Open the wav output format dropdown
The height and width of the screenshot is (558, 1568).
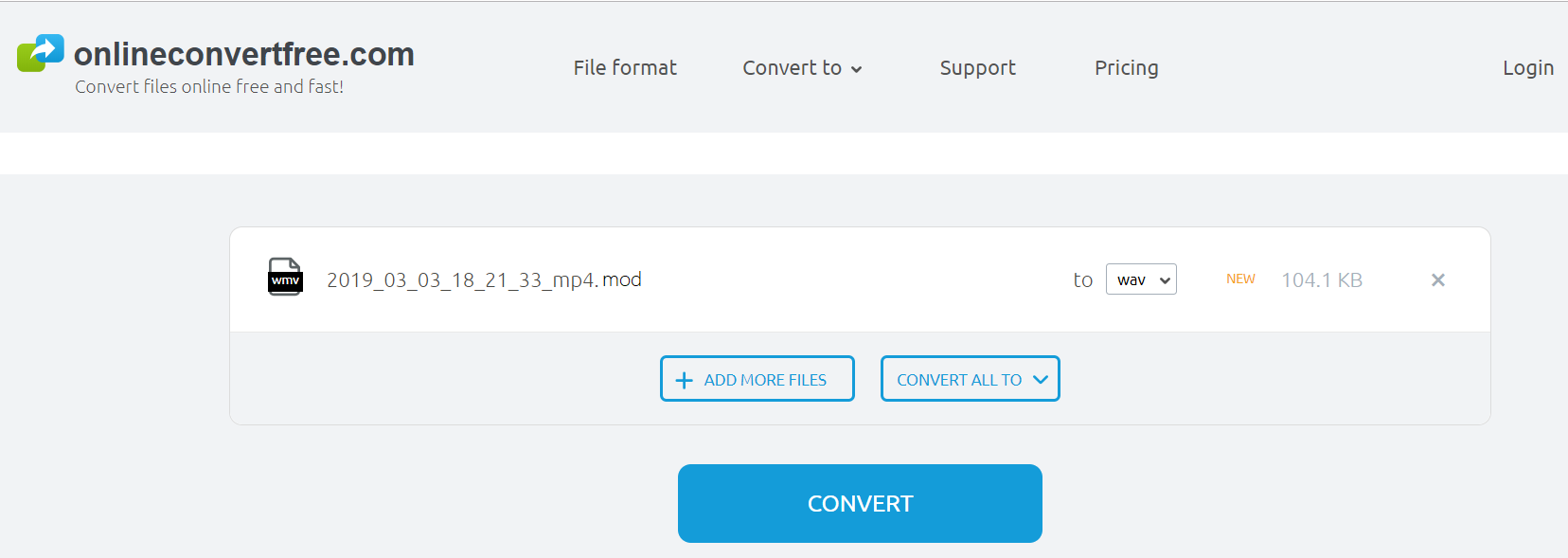click(1141, 279)
